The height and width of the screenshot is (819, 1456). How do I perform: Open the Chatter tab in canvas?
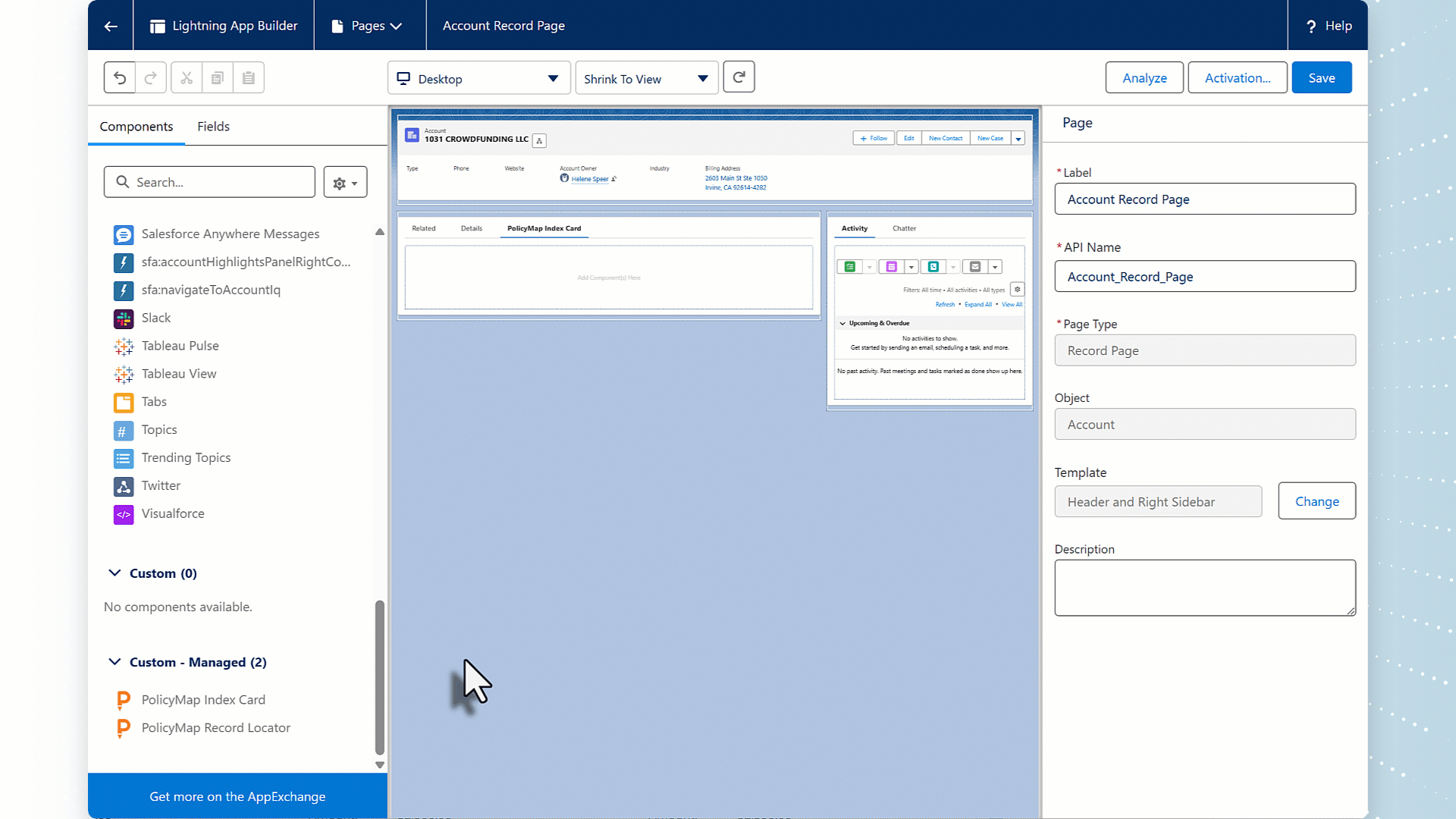tap(904, 228)
